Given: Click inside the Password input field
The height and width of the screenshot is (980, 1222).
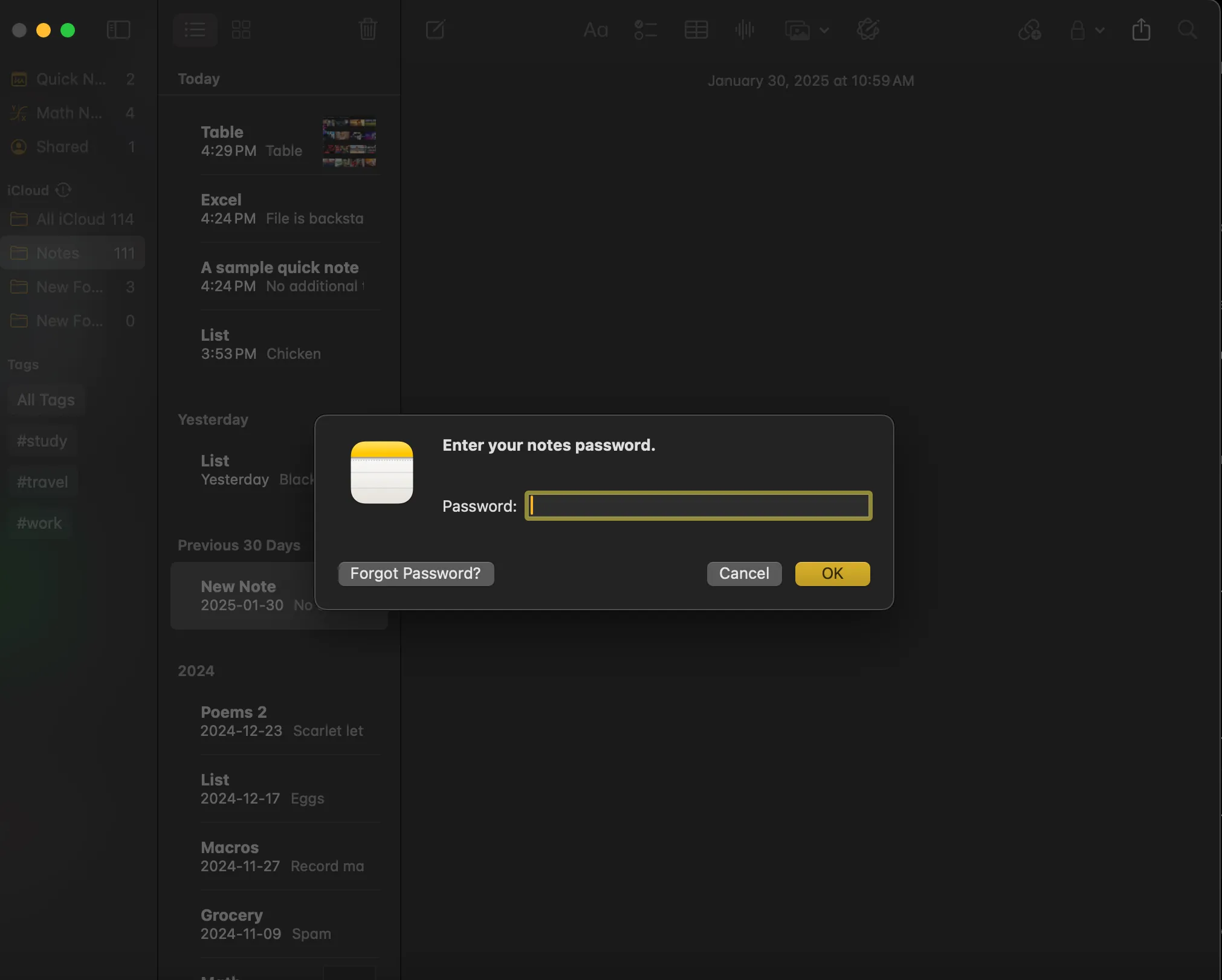Looking at the screenshot, I should tap(697, 506).
